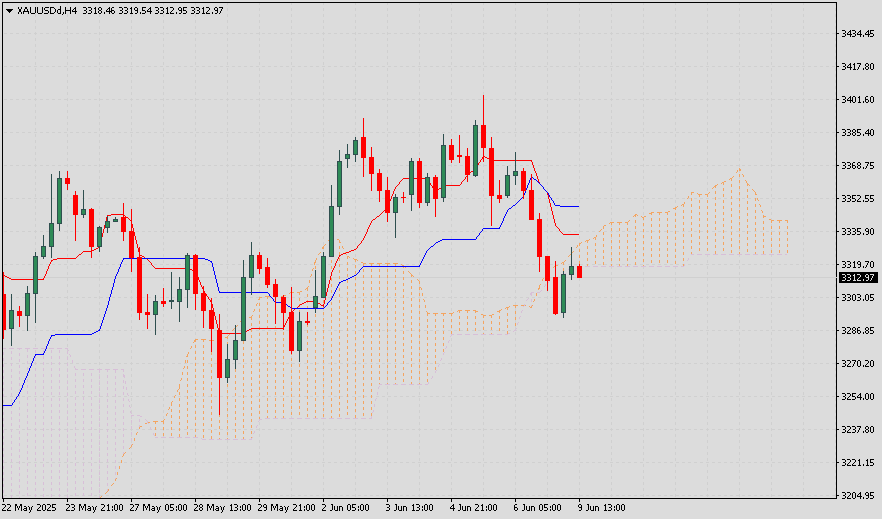Select the last red candle at the chart's right edge
This screenshot has width=882, height=519.
[x=579, y=272]
